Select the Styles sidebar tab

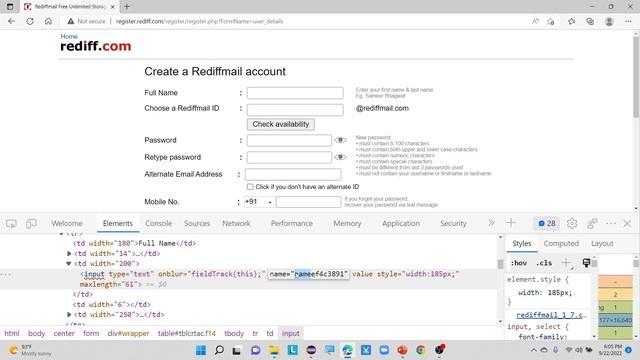click(522, 243)
